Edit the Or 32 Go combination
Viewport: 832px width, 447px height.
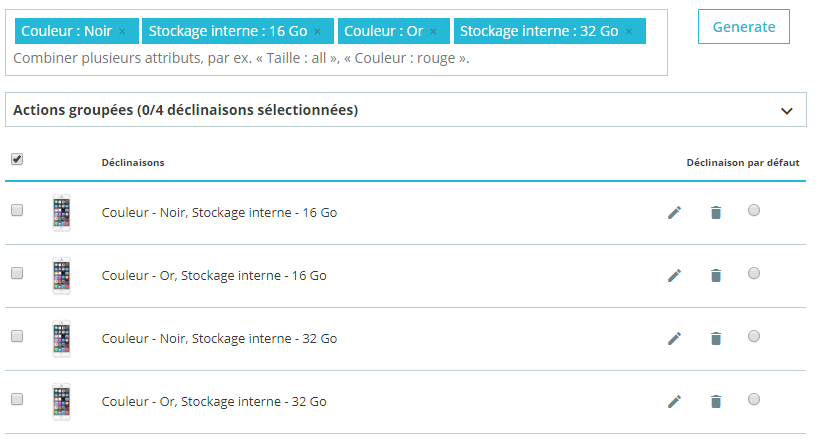click(x=674, y=401)
